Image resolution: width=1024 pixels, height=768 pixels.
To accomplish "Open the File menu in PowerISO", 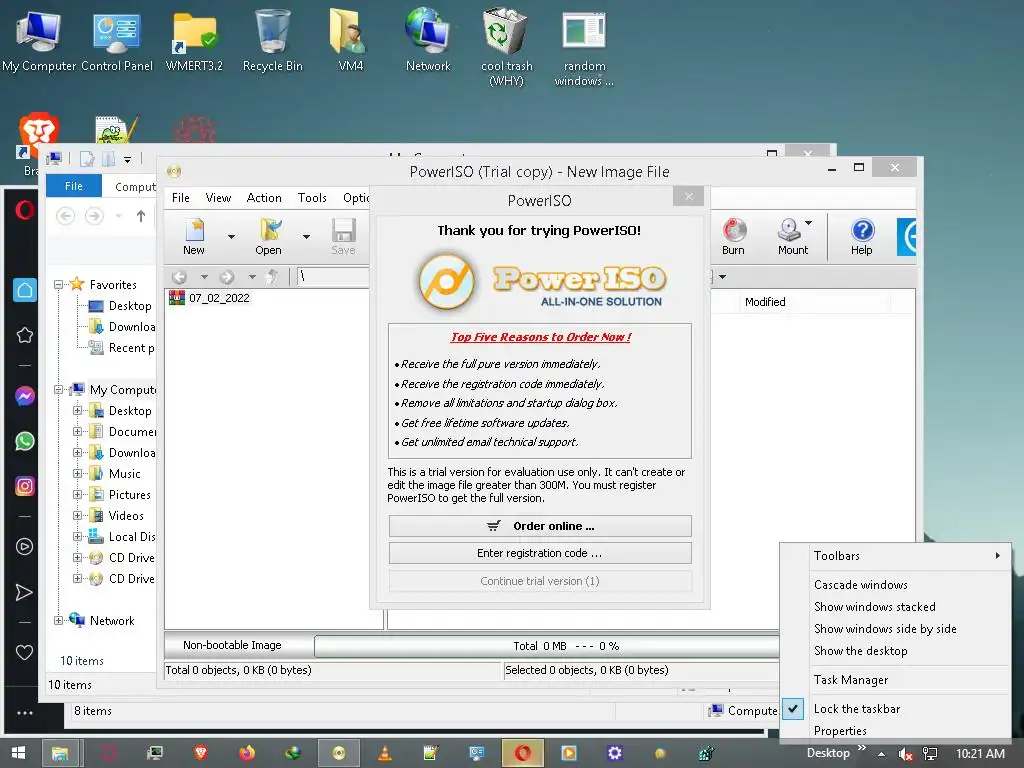I will (x=181, y=198).
